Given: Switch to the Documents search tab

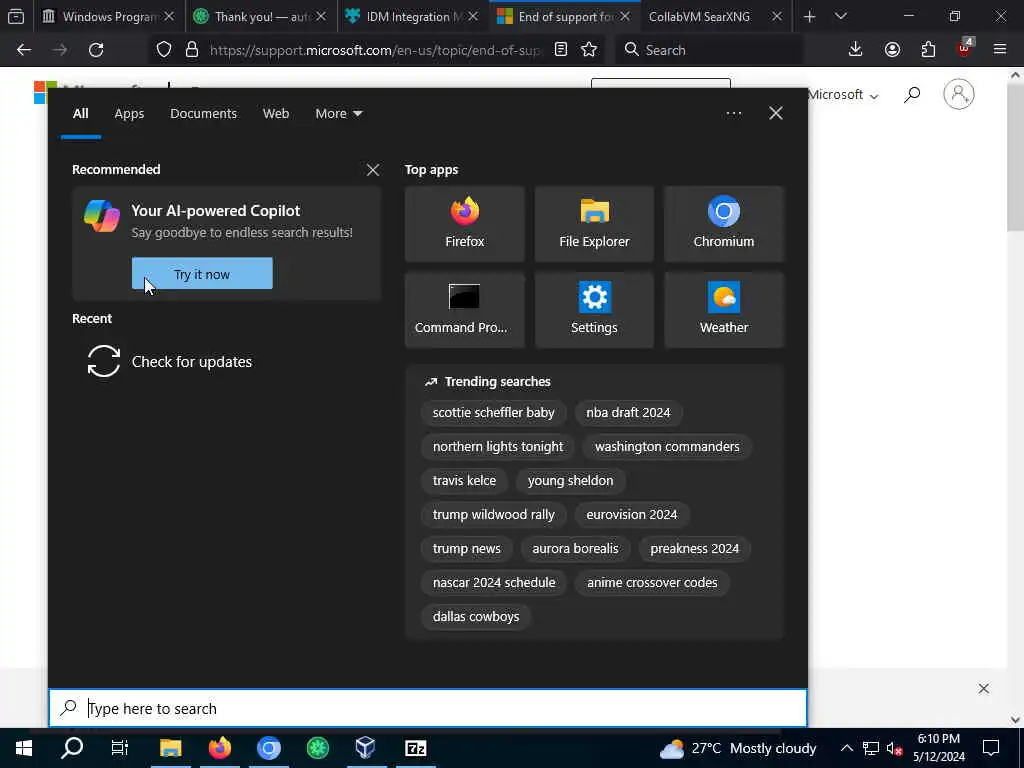Looking at the screenshot, I should coord(203,114).
